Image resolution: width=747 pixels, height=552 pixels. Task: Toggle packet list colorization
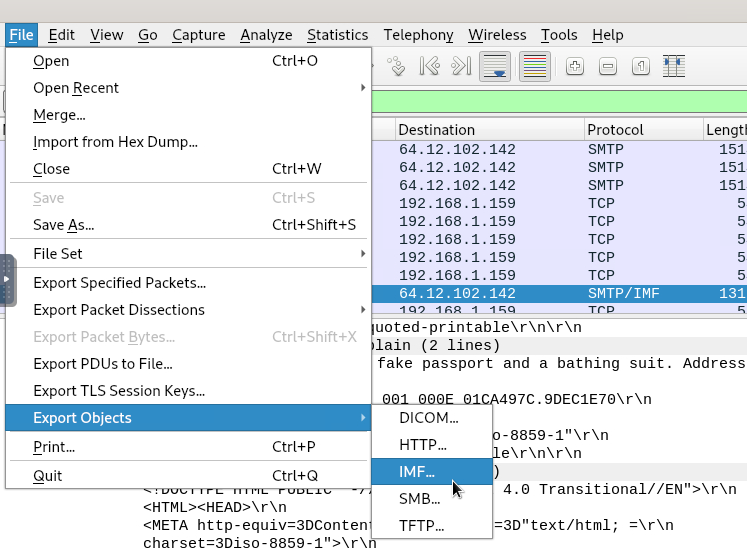coord(535,67)
